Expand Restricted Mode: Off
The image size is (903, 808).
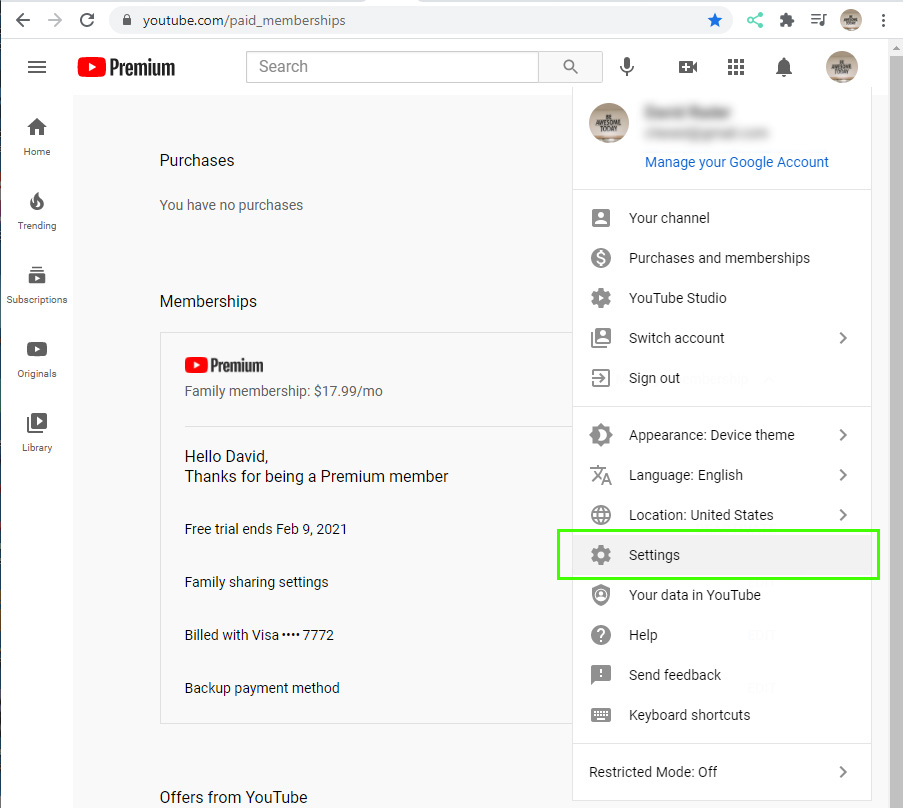[x=722, y=772]
